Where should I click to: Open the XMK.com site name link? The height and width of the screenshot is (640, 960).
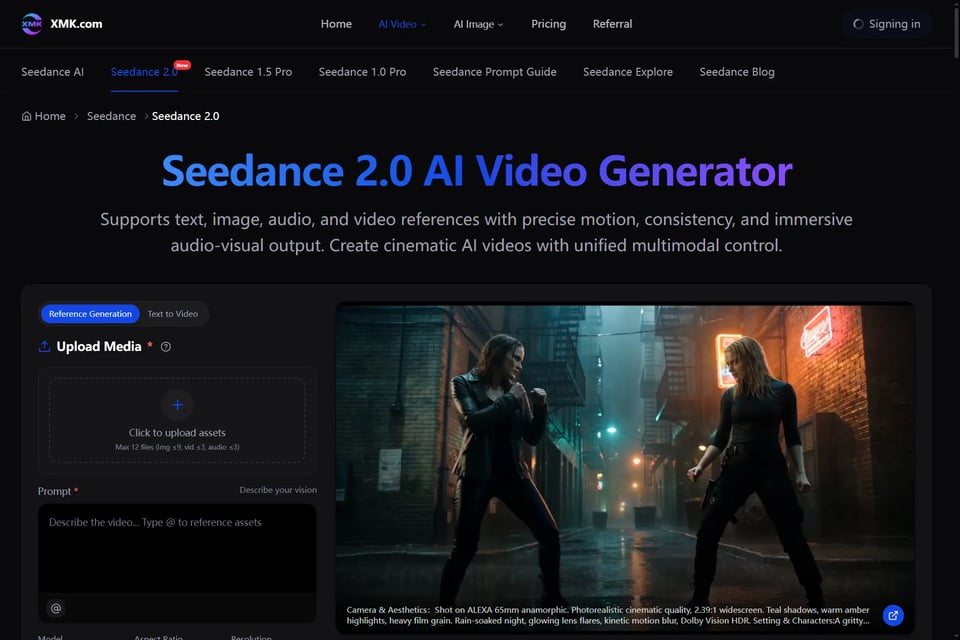point(76,24)
